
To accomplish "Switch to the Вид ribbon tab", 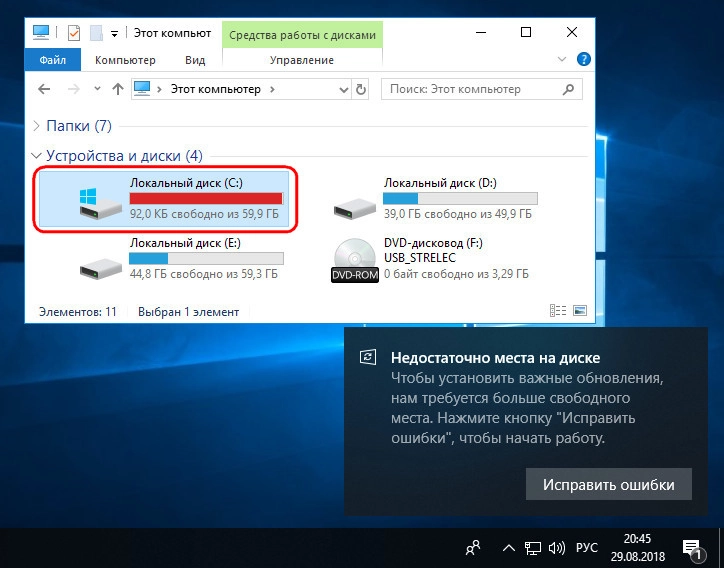I will point(195,60).
